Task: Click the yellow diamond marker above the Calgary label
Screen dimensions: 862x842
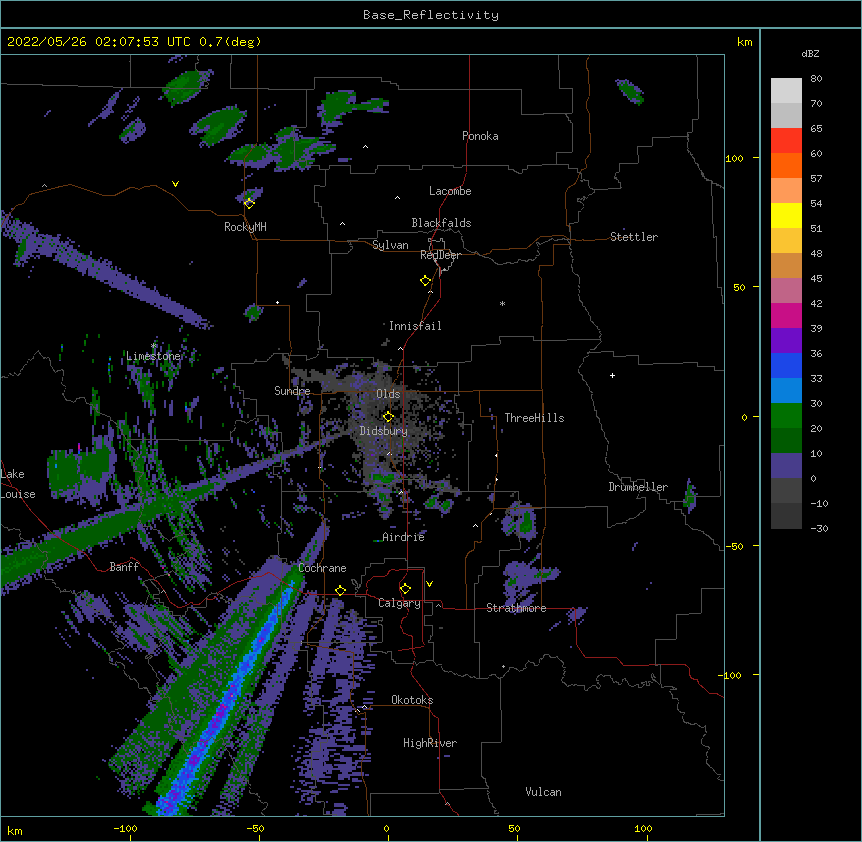Action: (405, 589)
